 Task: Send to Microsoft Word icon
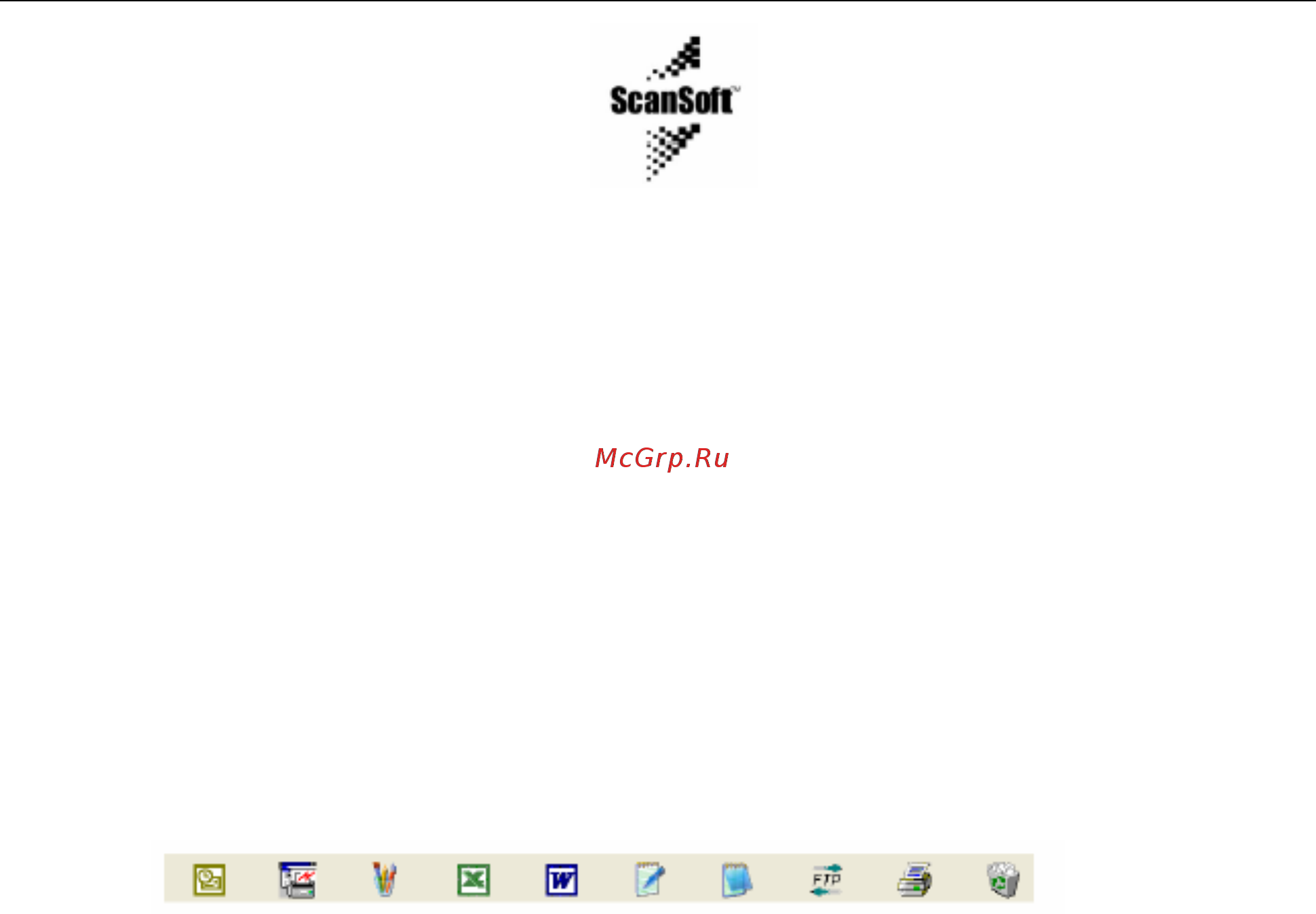562,880
